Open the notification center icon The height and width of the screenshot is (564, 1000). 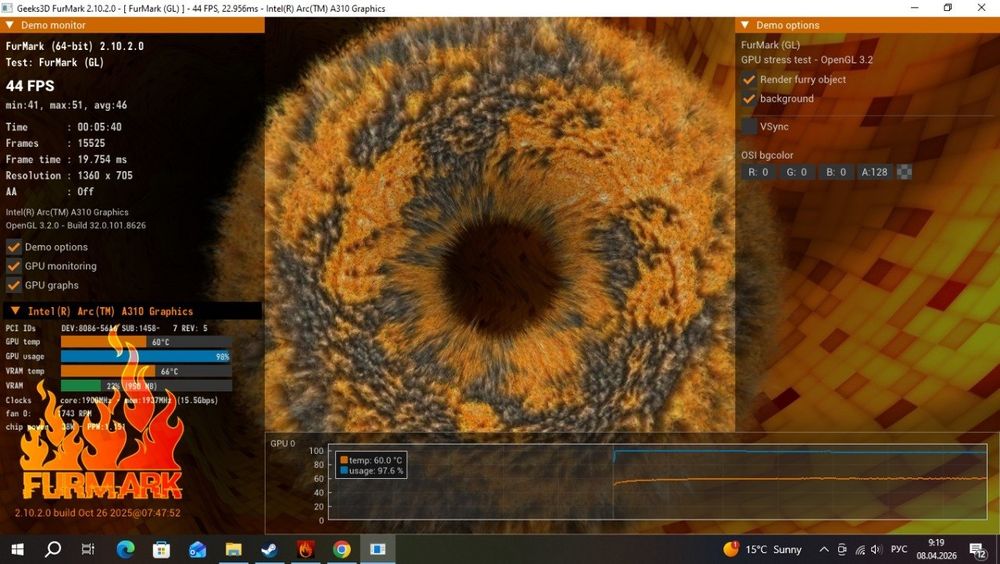tap(978, 550)
